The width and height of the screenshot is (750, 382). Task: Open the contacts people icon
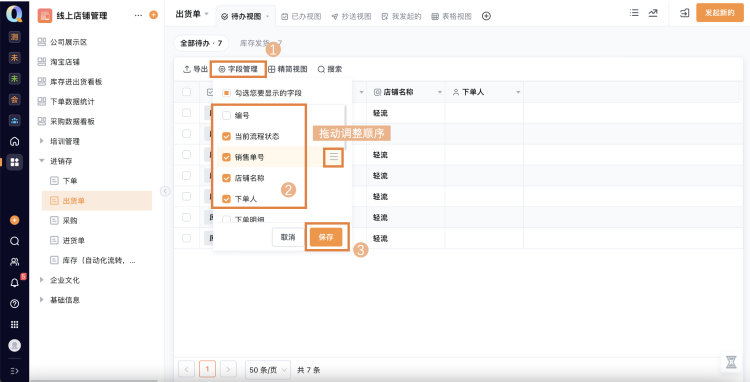[x=15, y=262]
